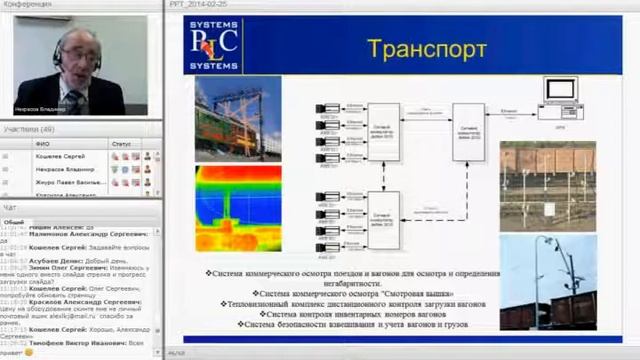Click the thermal imaging picture on the slide
Screen dimensions: 640x360
click(238, 208)
